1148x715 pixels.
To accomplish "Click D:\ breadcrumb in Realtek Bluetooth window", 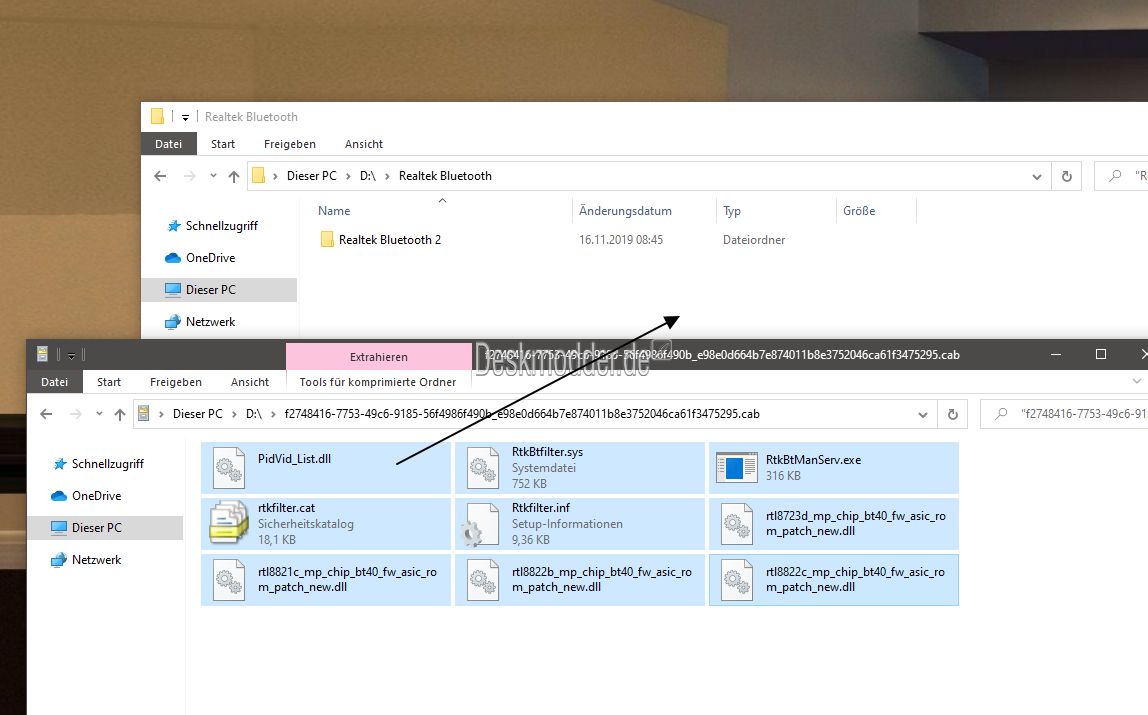I will tap(368, 176).
